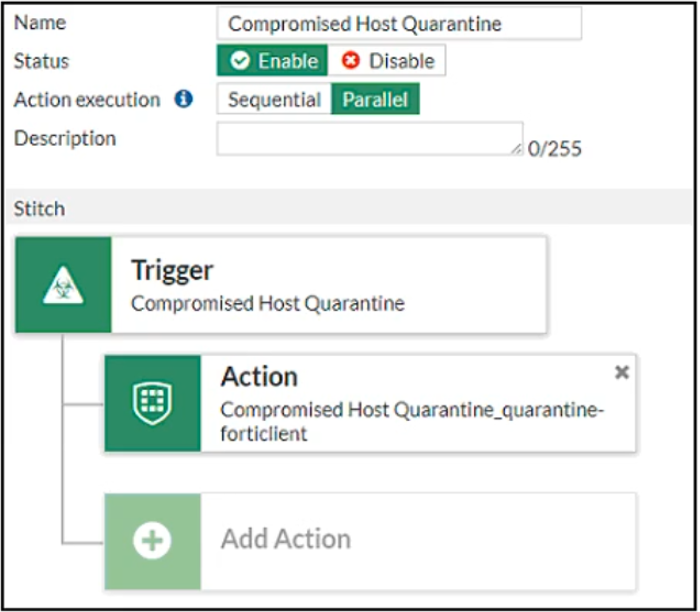Click the biohazard Trigger icon
Viewport: 700px width, 612px height.
63,285
